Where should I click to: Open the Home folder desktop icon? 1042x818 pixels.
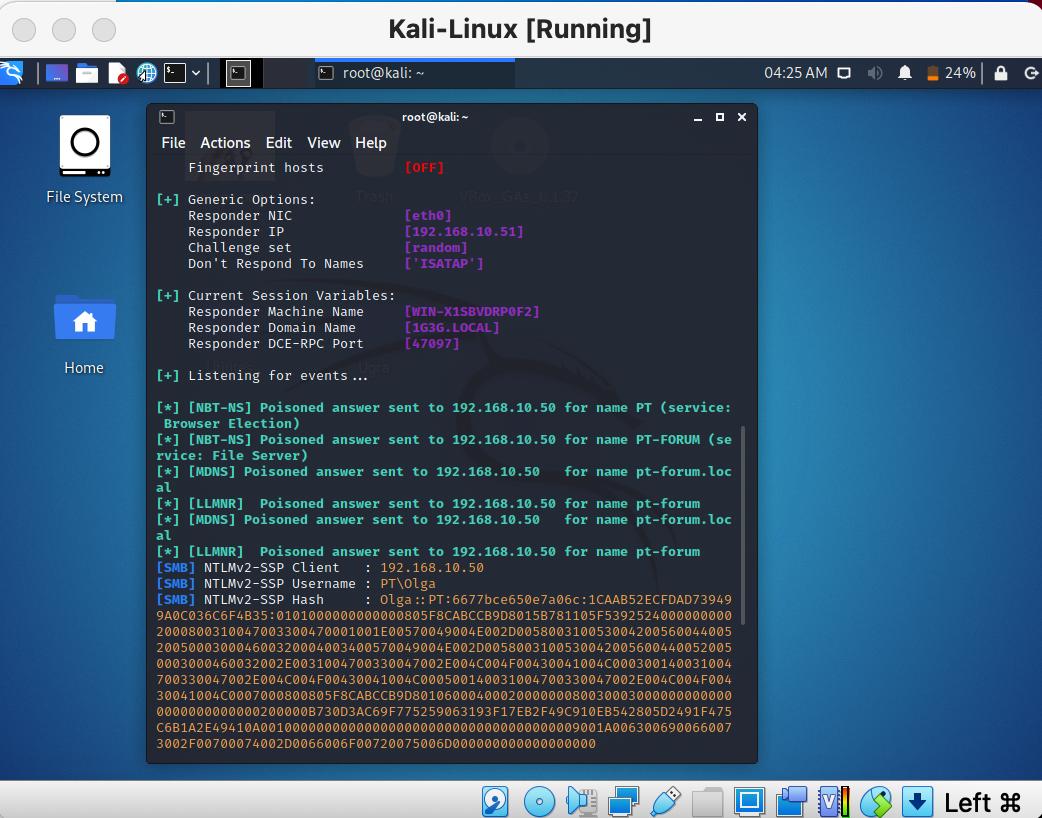tap(84, 336)
